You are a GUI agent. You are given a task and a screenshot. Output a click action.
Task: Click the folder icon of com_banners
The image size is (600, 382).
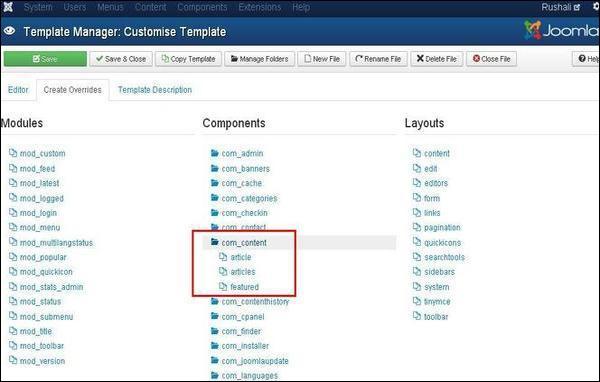point(215,168)
